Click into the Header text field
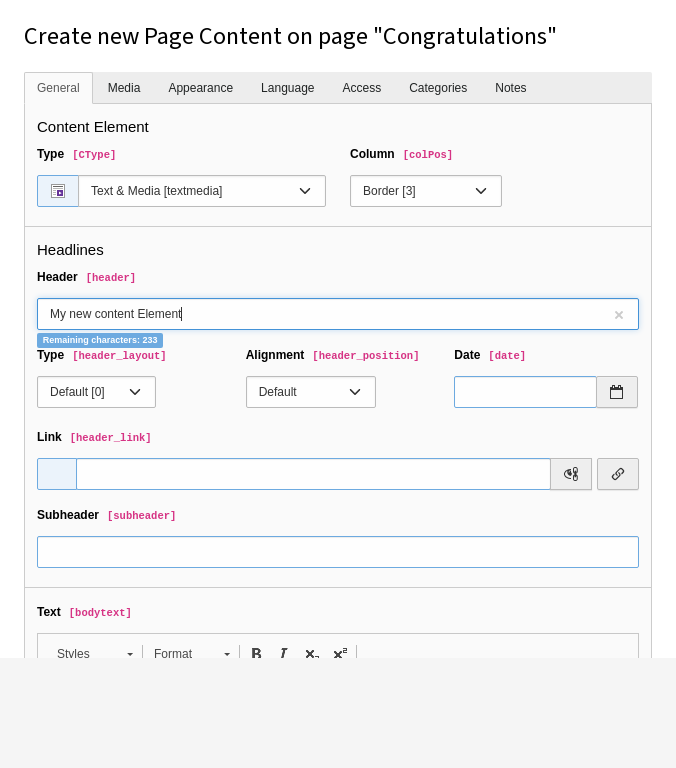Viewport: 676px width, 768px height. (338, 314)
